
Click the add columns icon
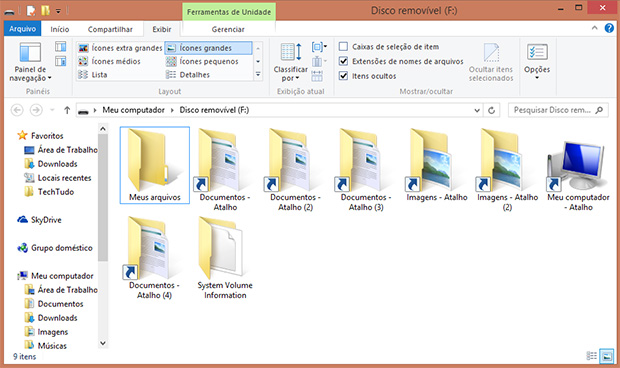(x=319, y=62)
